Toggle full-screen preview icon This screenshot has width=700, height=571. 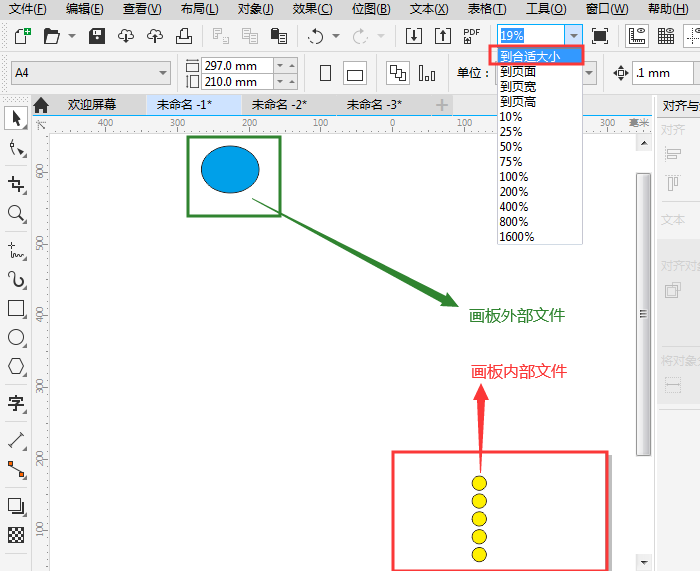(600, 36)
